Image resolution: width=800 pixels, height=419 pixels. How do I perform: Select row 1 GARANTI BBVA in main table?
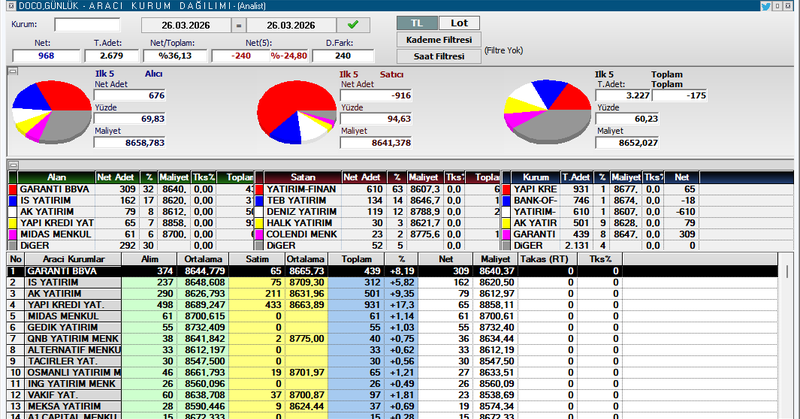pos(392,271)
